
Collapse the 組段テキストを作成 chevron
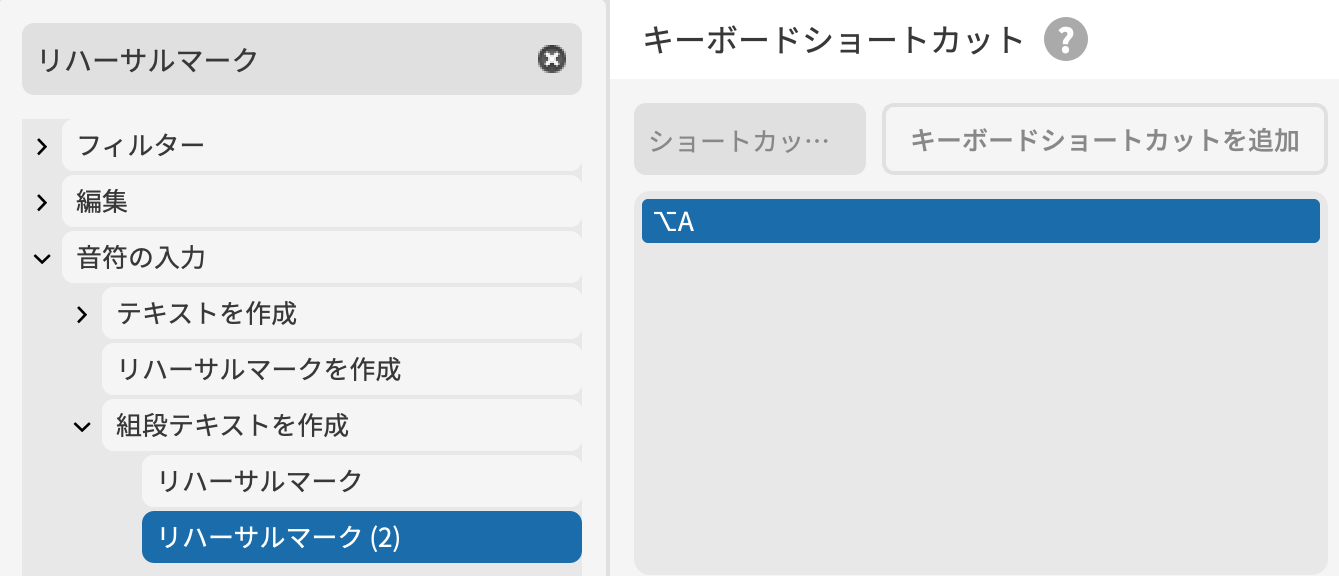pos(82,427)
